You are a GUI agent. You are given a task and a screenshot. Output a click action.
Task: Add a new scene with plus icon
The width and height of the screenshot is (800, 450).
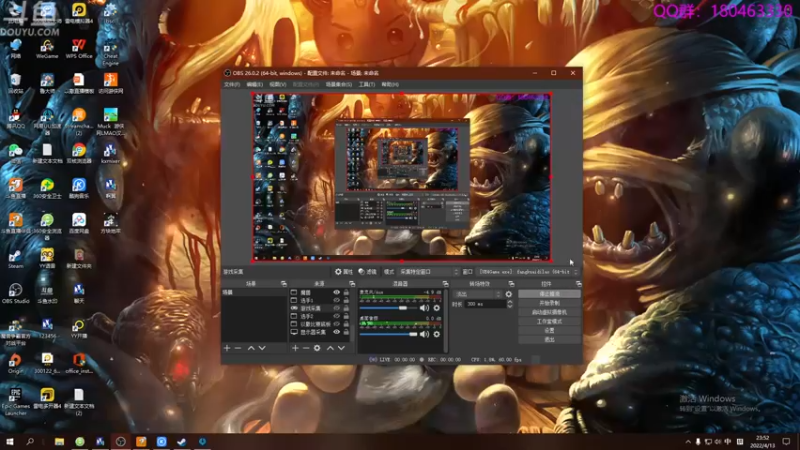(227, 348)
